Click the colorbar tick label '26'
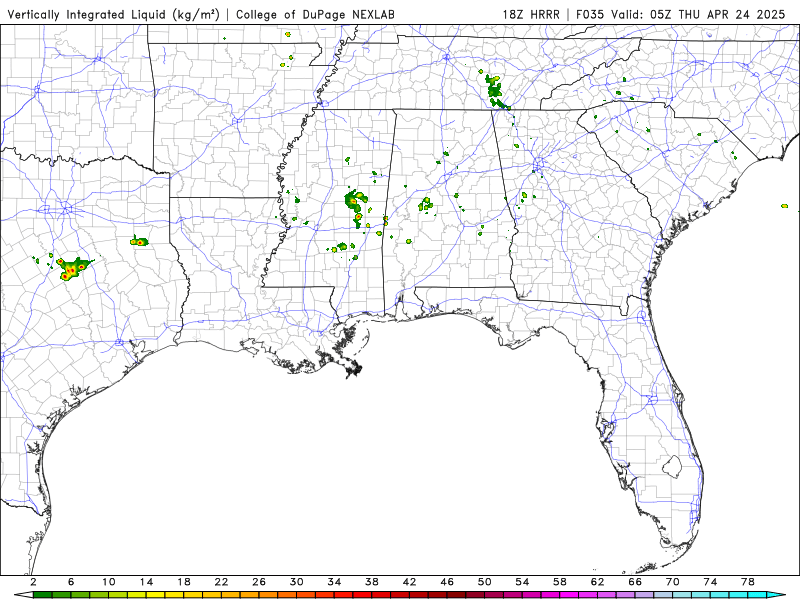Viewport: 800px width, 600px height. tap(259, 582)
